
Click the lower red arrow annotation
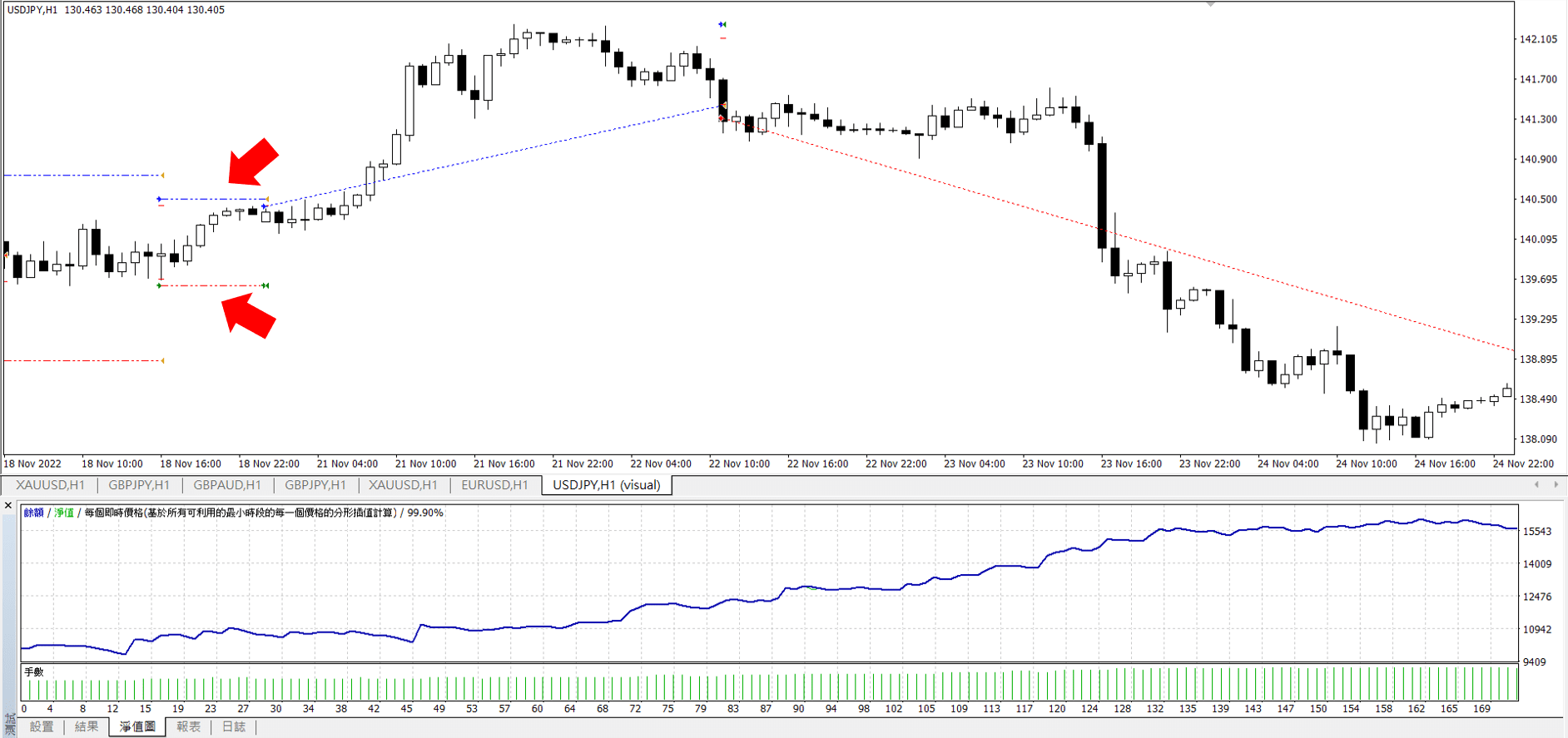click(x=249, y=316)
